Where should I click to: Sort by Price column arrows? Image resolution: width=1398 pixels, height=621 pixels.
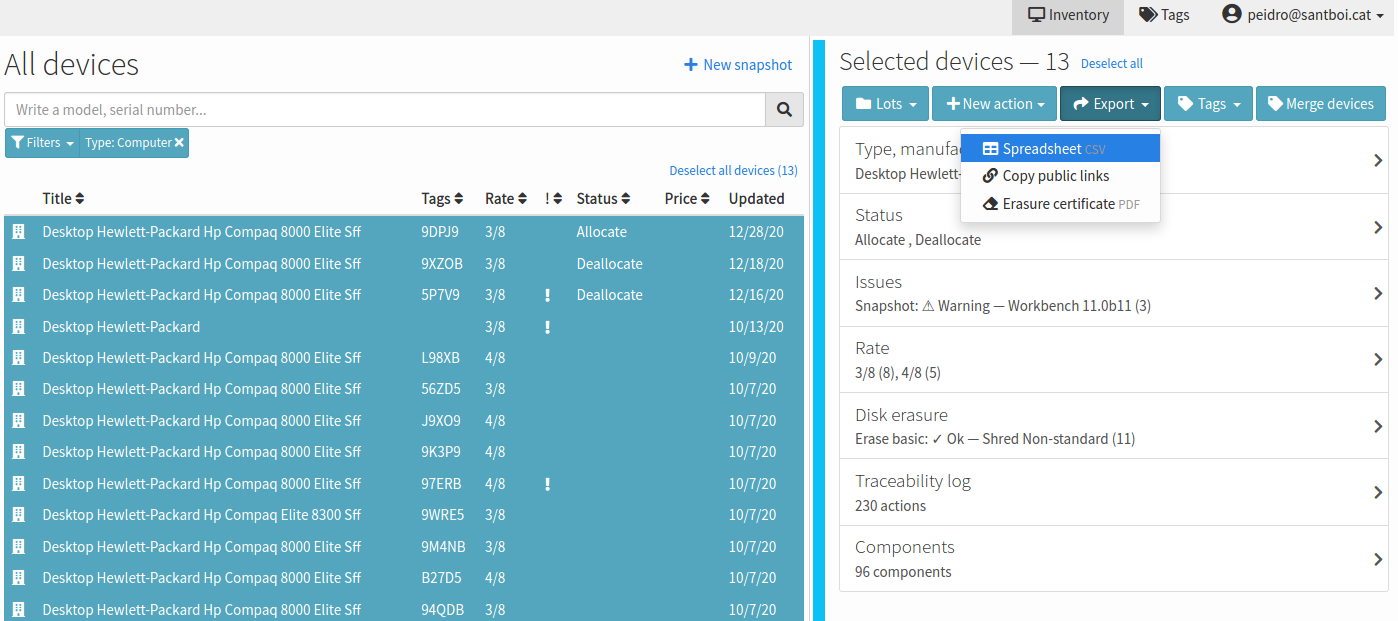[x=707, y=199]
